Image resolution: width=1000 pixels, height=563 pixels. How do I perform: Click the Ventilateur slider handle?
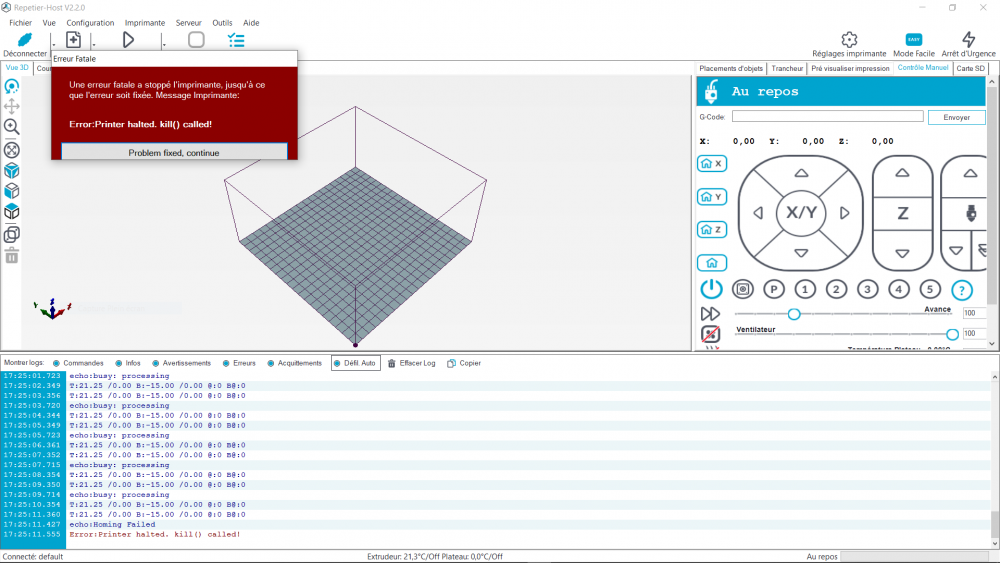952,334
